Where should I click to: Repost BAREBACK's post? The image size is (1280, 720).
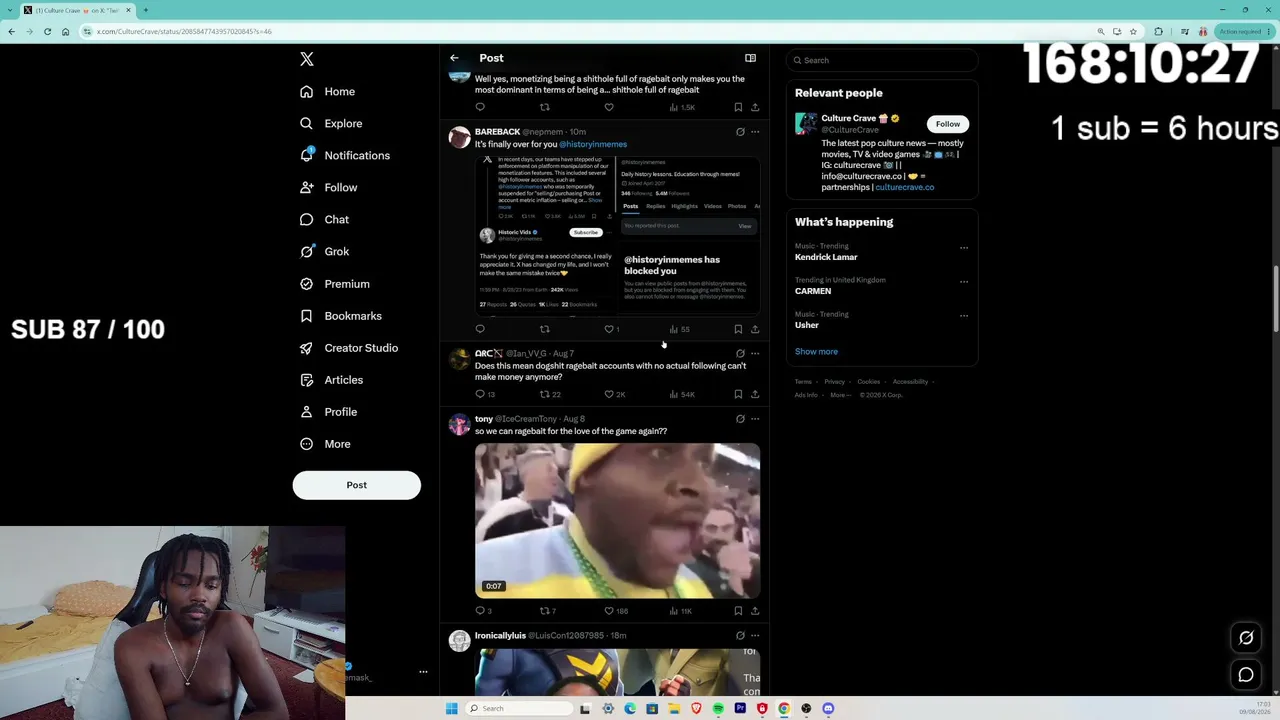click(545, 329)
